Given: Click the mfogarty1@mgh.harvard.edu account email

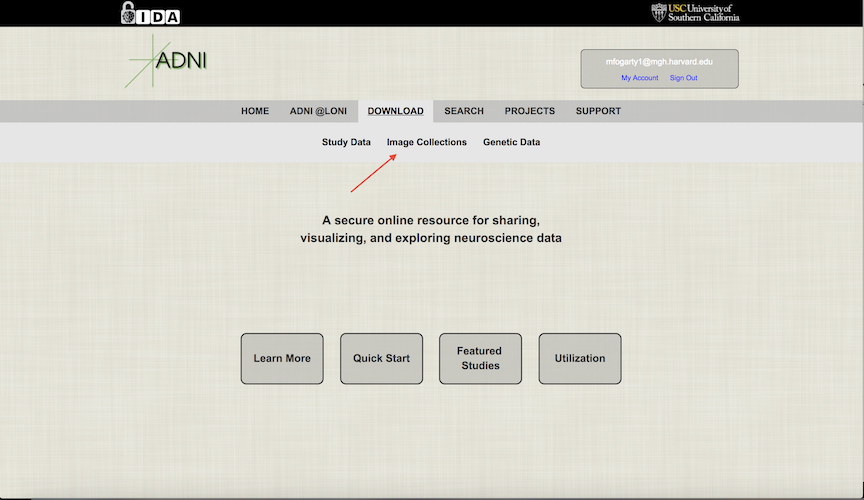Looking at the screenshot, I should click(x=659, y=62).
